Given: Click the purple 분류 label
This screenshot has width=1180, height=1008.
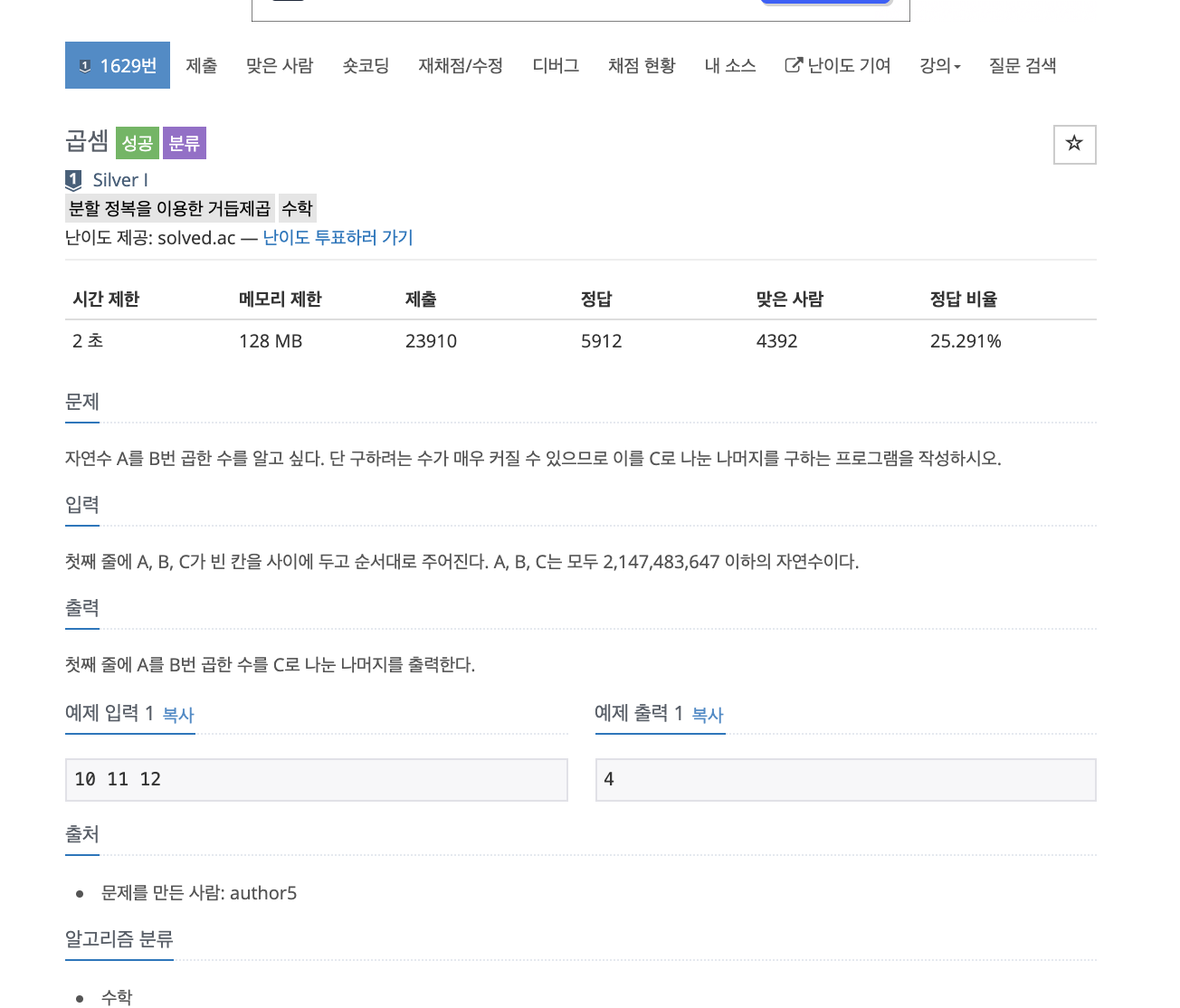Looking at the screenshot, I should pyautogui.click(x=185, y=143).
